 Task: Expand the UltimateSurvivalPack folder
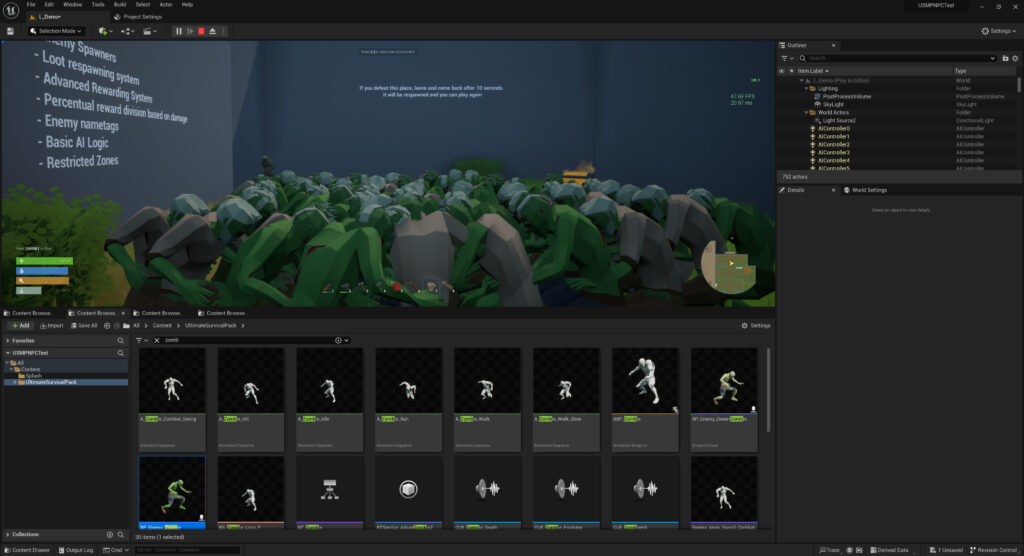click(x=15, y=382)
